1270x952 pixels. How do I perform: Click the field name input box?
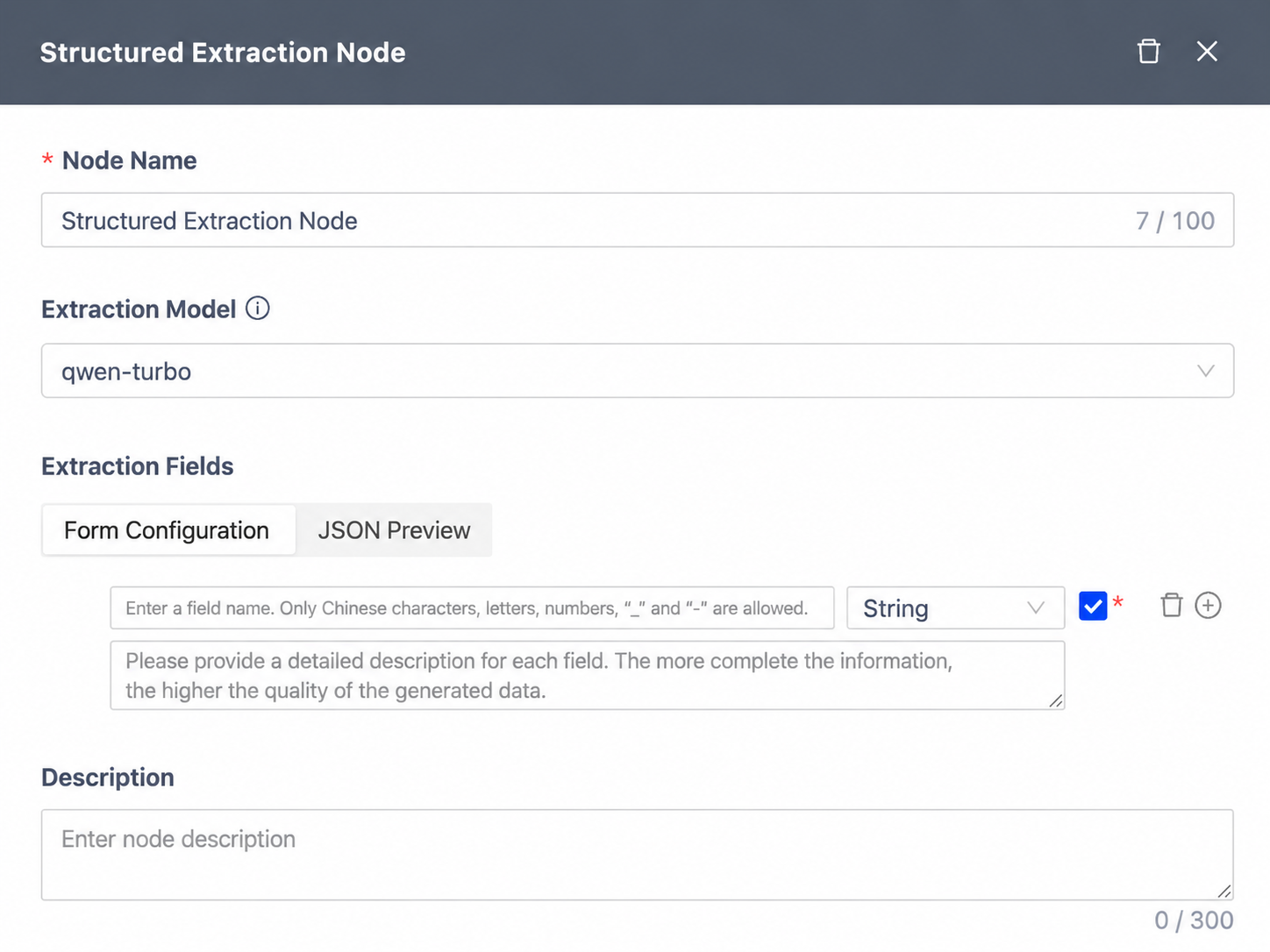(x=472, y=608)
